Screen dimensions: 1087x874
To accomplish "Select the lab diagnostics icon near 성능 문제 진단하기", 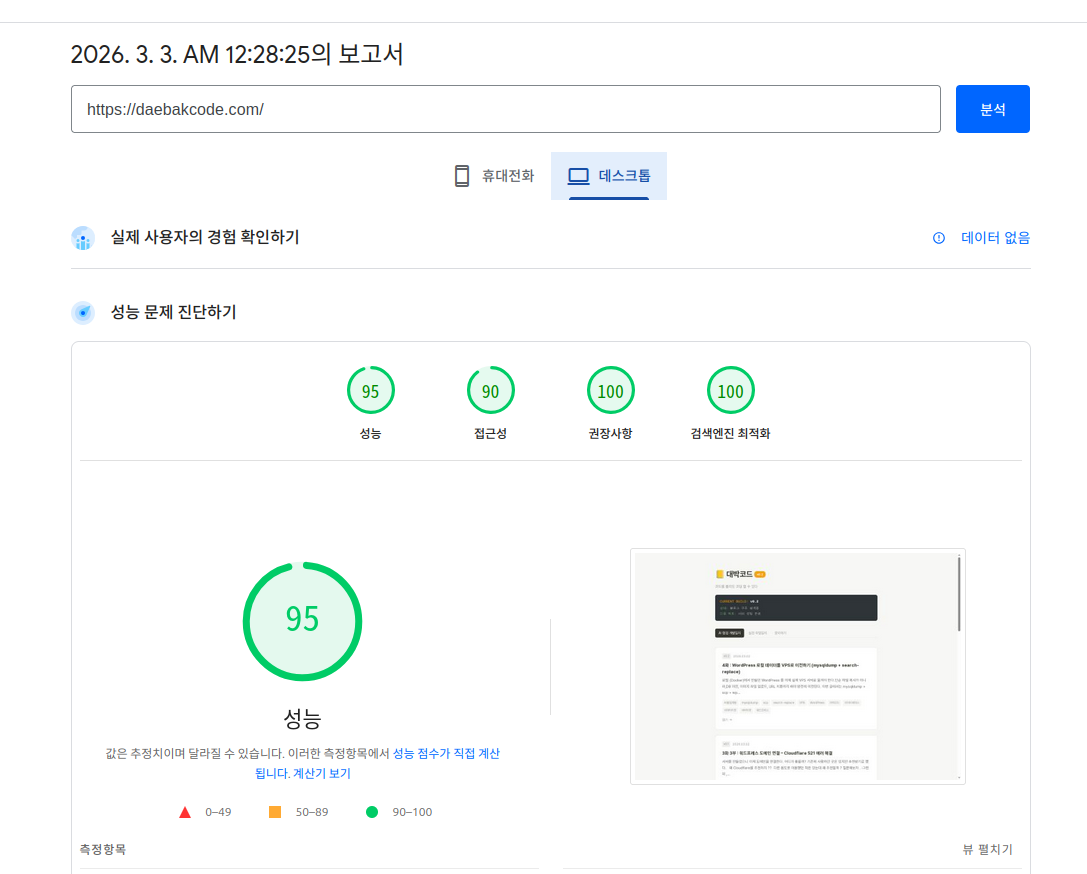I will click(82, 312).
